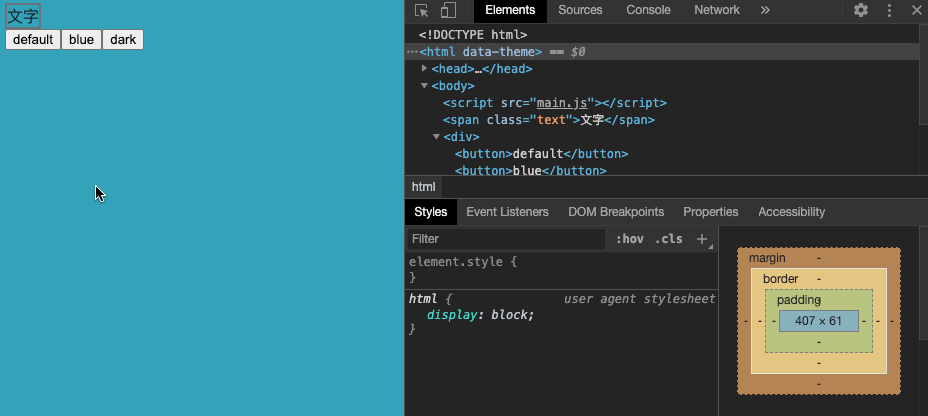
Task: Toggle the device toolbar icon
Action: coord(448,10)
